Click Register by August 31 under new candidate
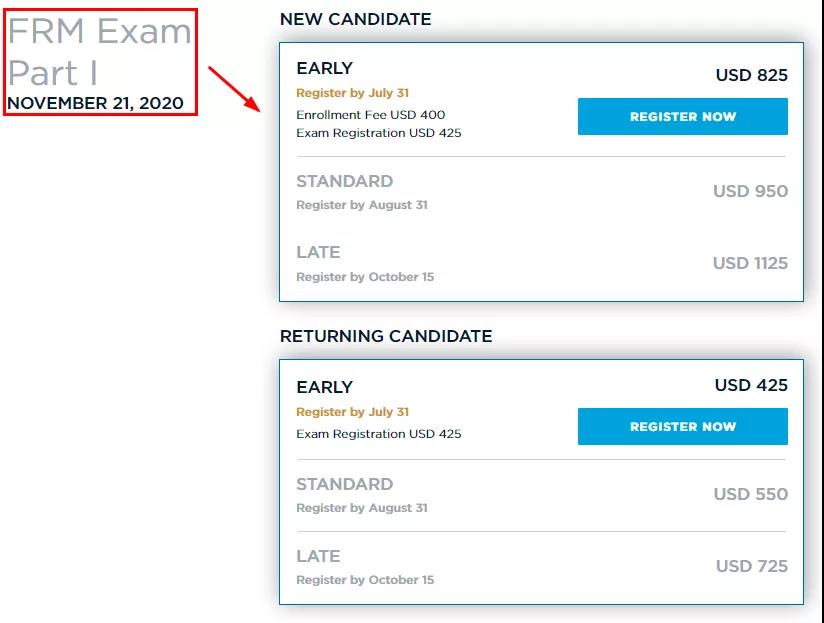This screenshot has height=623, width=824. pos(362,205)
